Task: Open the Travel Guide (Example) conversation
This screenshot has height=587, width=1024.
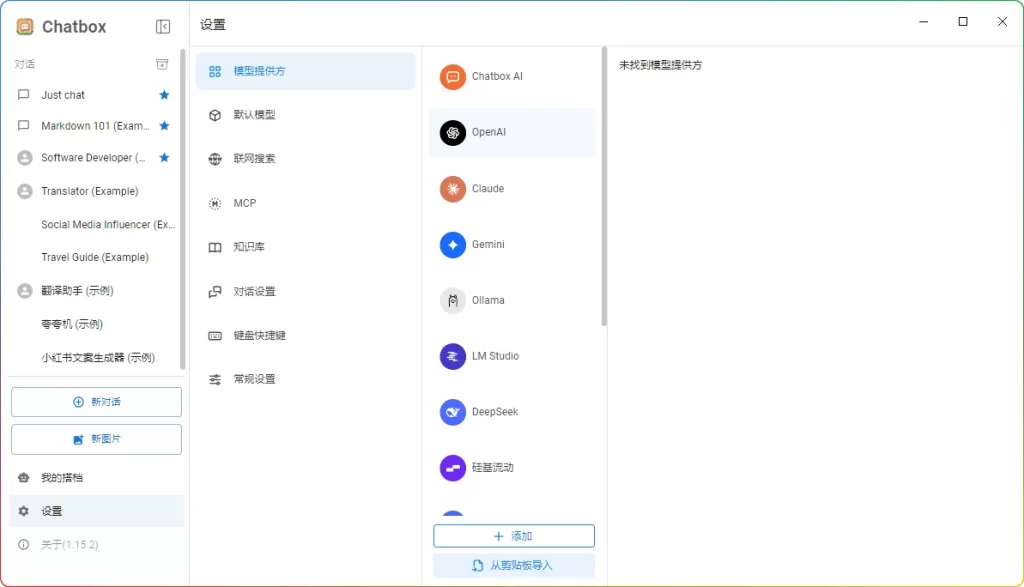Action: [x=95, y=257]
